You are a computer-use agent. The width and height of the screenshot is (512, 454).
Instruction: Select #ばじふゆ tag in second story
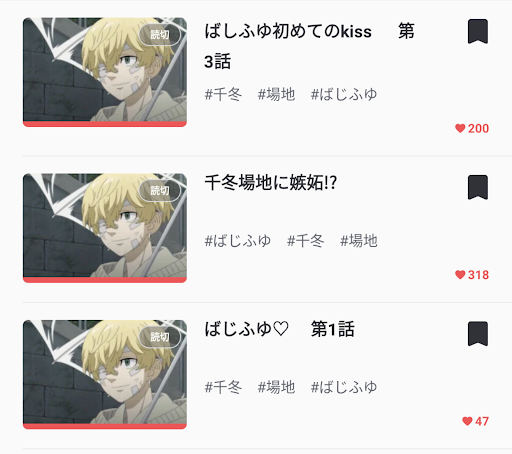click(237, 241)
